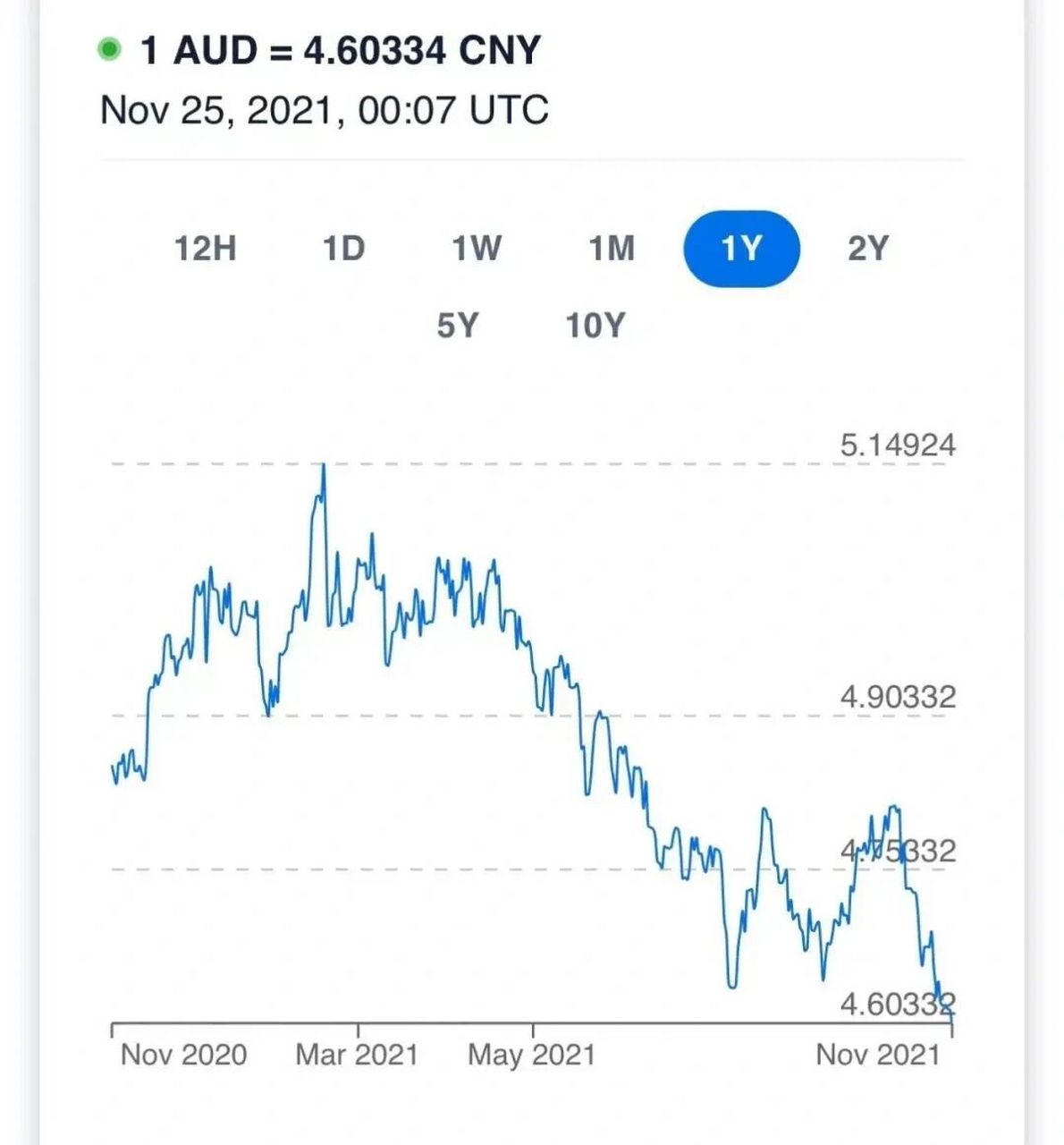Viewport: 1064px width, 1145px height.
Task: Click the 4.90332 gridline label
Action: (898, 697)
